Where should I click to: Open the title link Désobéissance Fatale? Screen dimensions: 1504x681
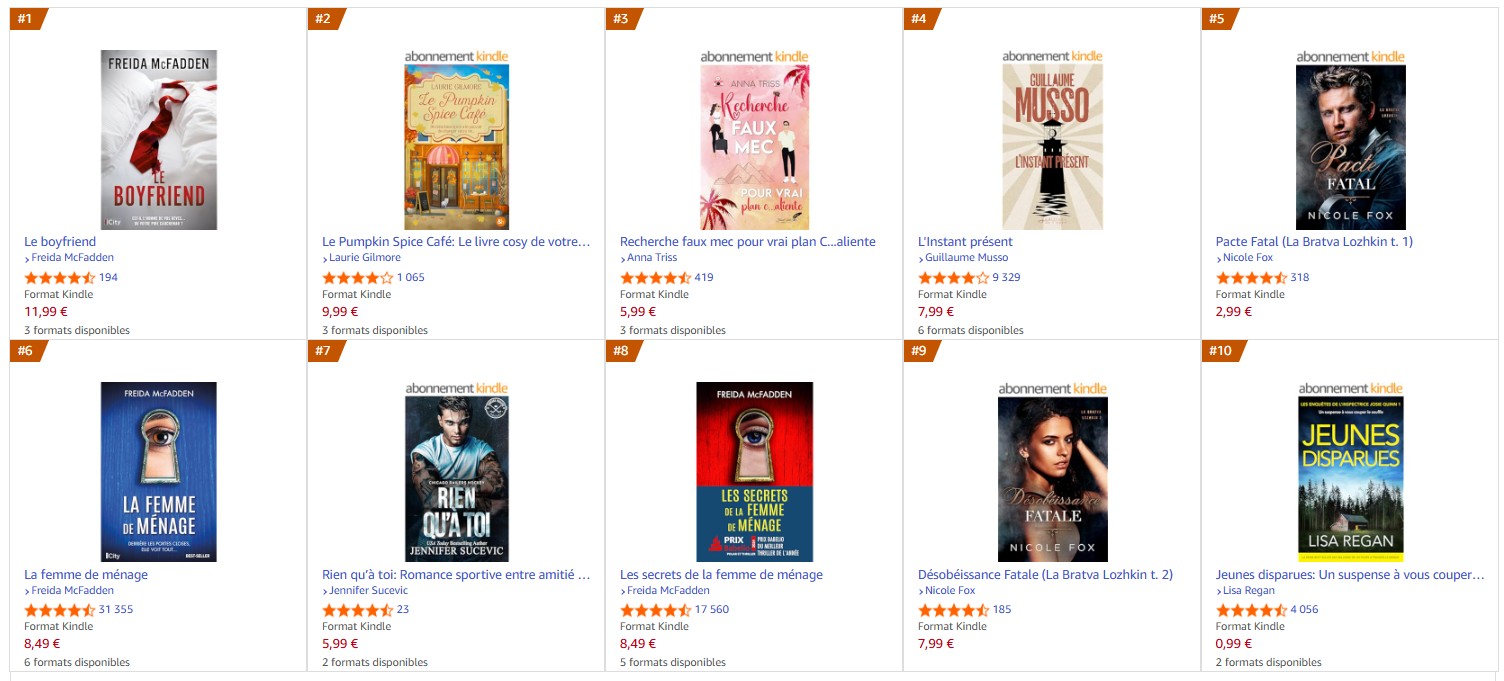click(x=1045, y=575)
